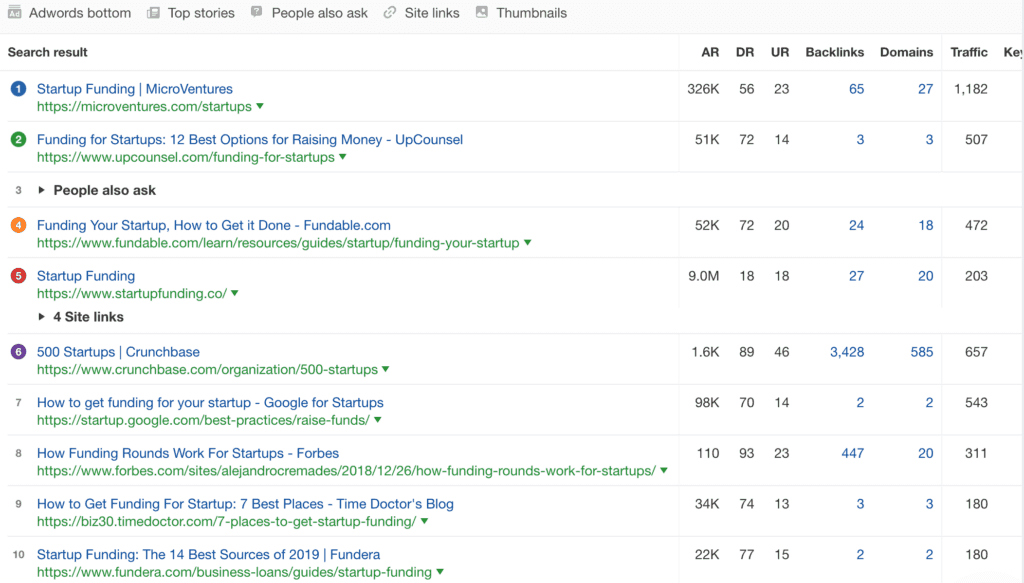Click the Site links chain icon
The height and width of the screenshot is (583, 1024).
389,13
